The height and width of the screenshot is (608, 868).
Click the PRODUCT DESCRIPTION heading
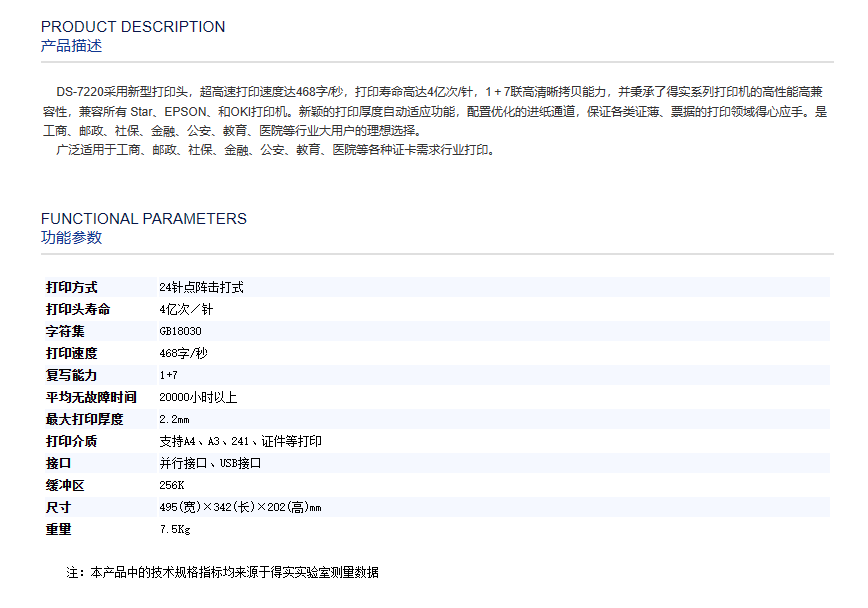[133, 27]
